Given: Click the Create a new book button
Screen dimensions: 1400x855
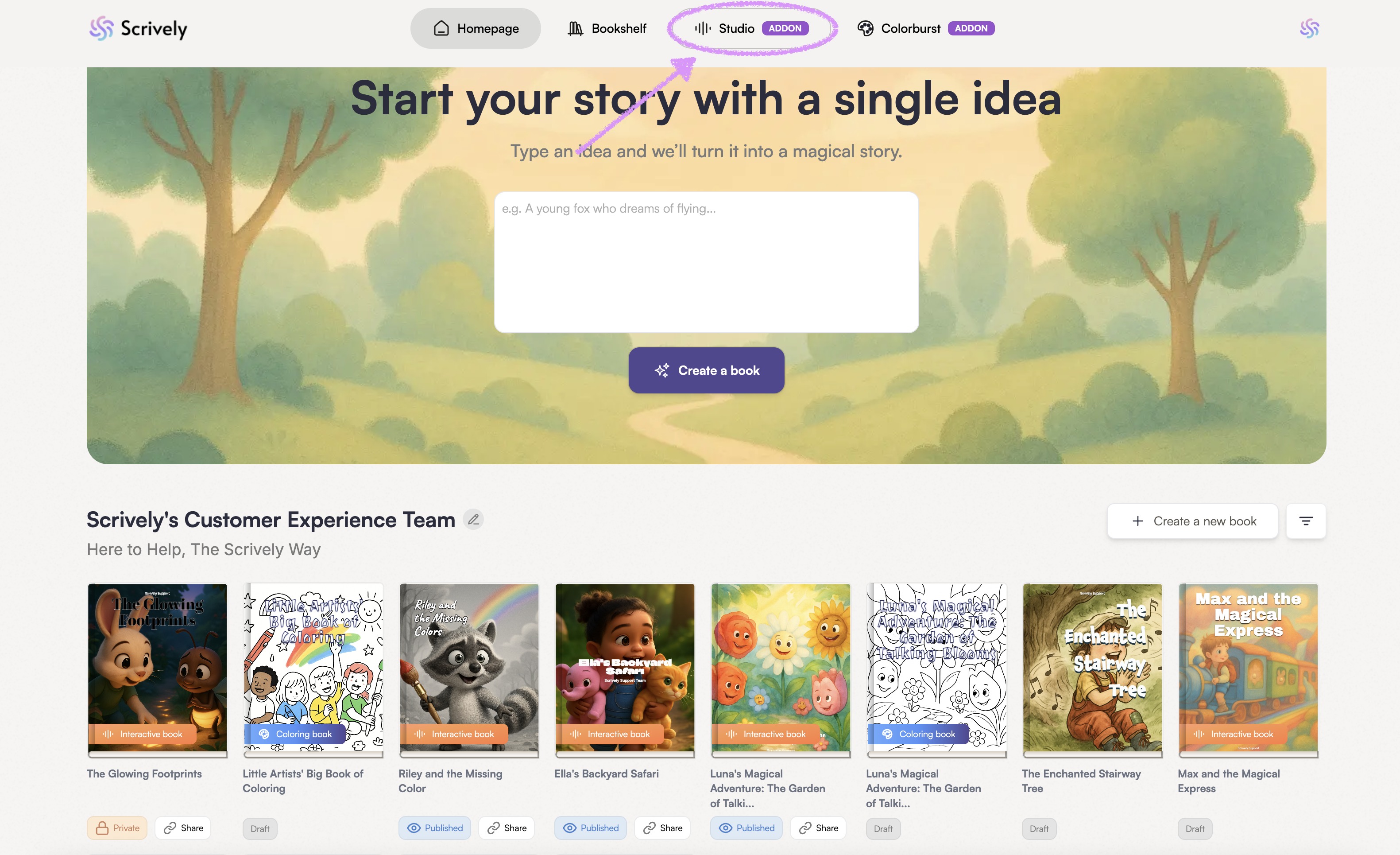Looking at the screenshot, I should [1192, 521].
